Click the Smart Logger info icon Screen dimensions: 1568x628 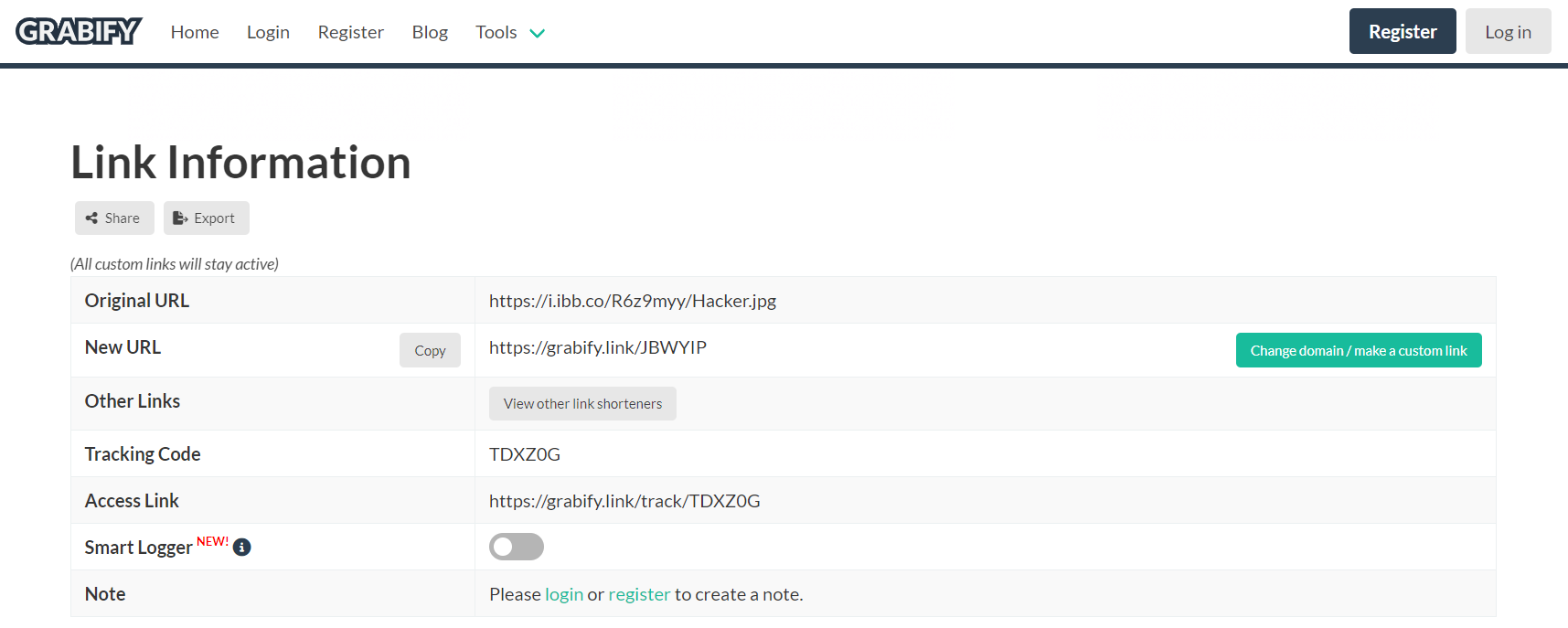(x=241, y=548)
